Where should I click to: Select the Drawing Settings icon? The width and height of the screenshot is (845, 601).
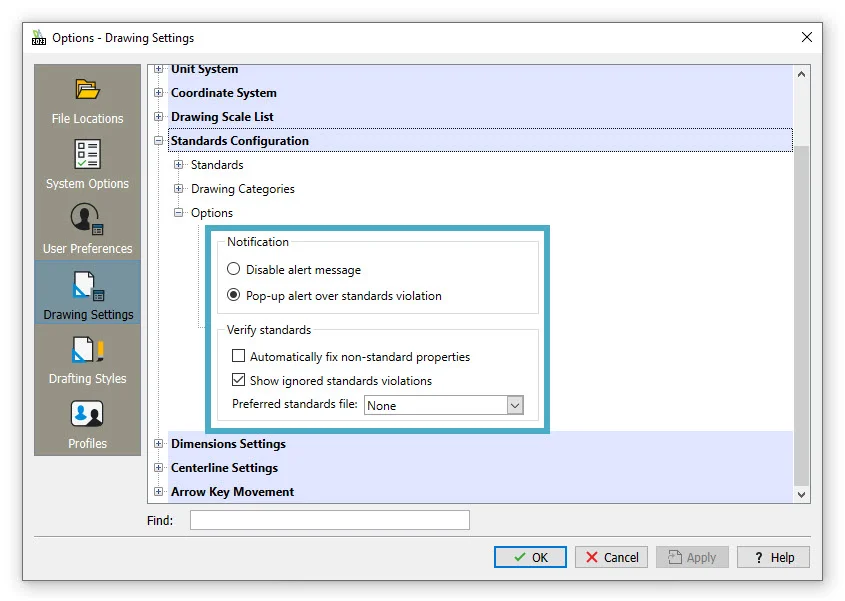[x=87, y=287]
